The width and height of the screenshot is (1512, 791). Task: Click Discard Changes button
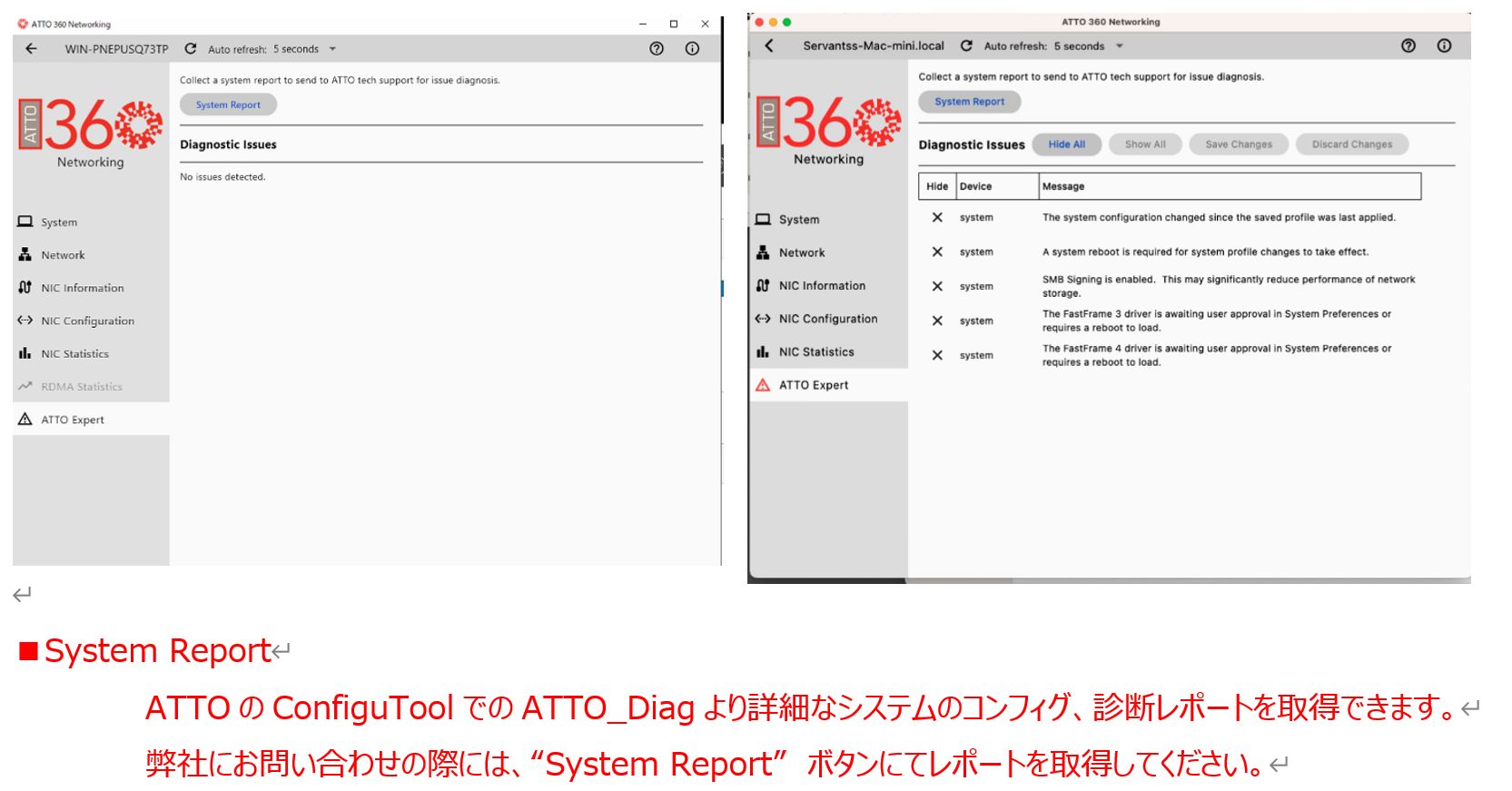1352,144
